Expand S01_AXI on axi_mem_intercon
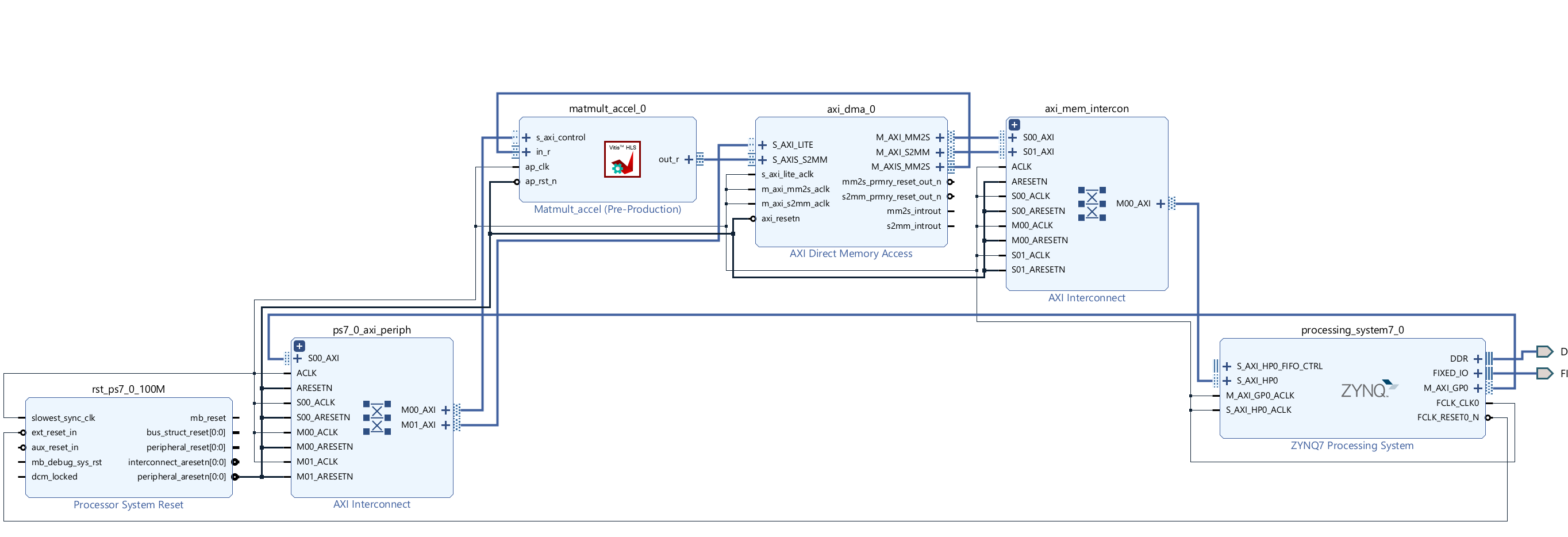The image size is (1568, 537). click(1013, 152)
